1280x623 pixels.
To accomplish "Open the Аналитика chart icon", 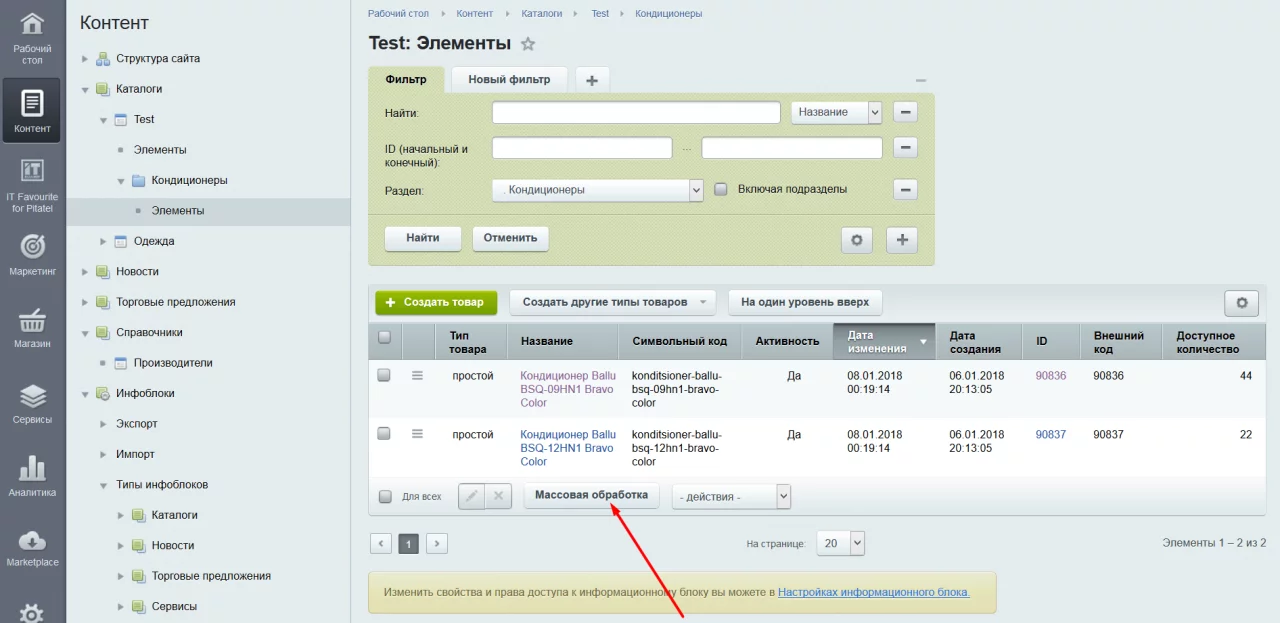I will pos(32,474).
